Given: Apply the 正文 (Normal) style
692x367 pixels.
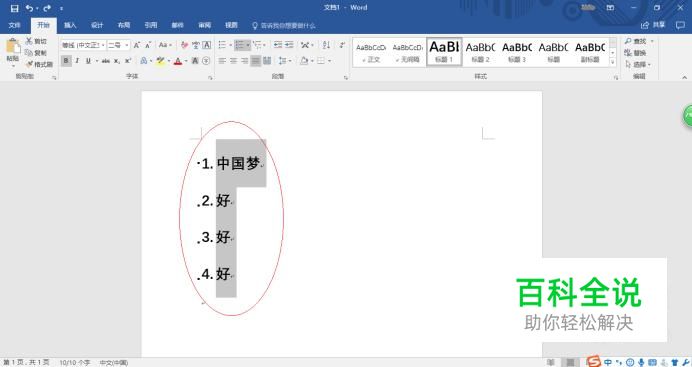Looking at the screenshot, I should 371,52.
